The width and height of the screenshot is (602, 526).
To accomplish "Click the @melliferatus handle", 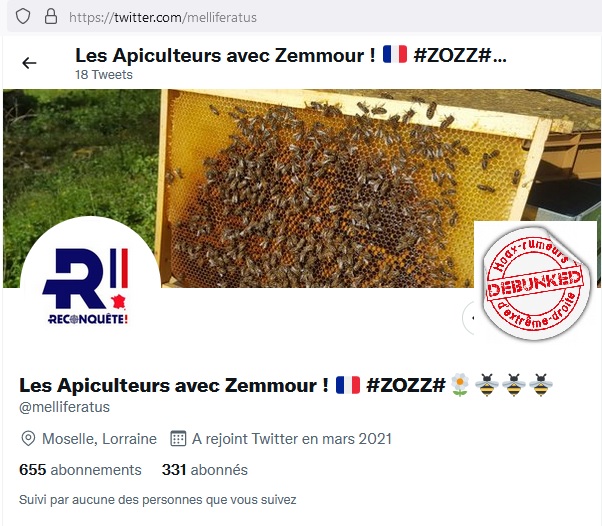I will click(x=64, y=407).
